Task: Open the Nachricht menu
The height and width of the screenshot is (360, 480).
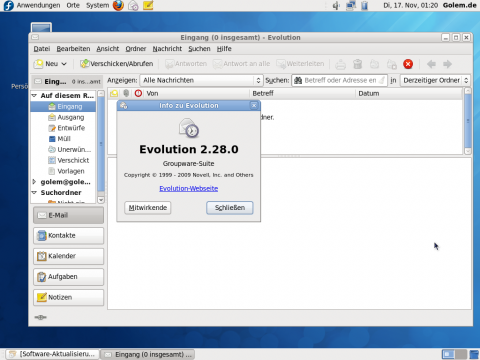Action: tap(167, 49)
